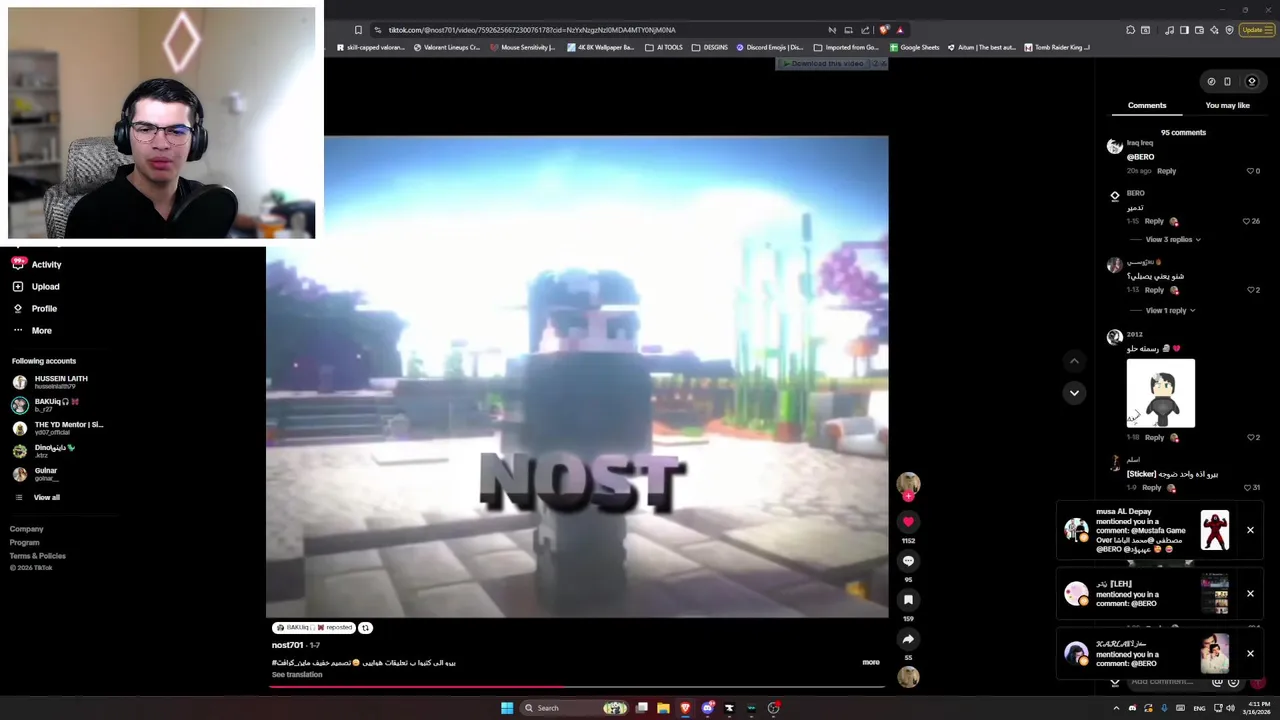
Task: Open the AI TOOLS bookmark folder
Action: click(664, 47)
